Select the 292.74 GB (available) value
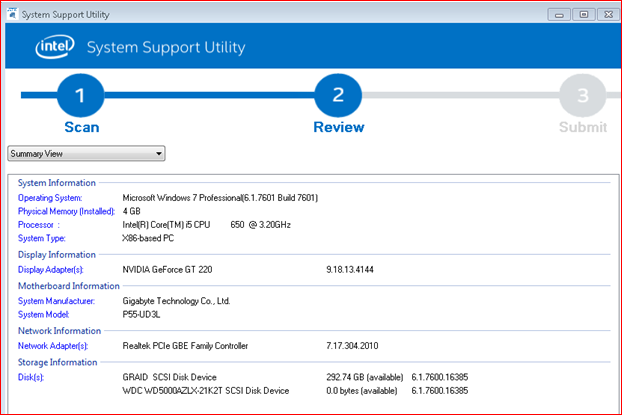 pyautogui.click(x=365, y=377)
